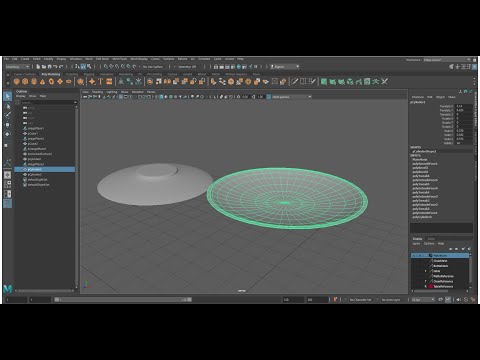Create a polygon cone from the shelf

click(42, 81)
